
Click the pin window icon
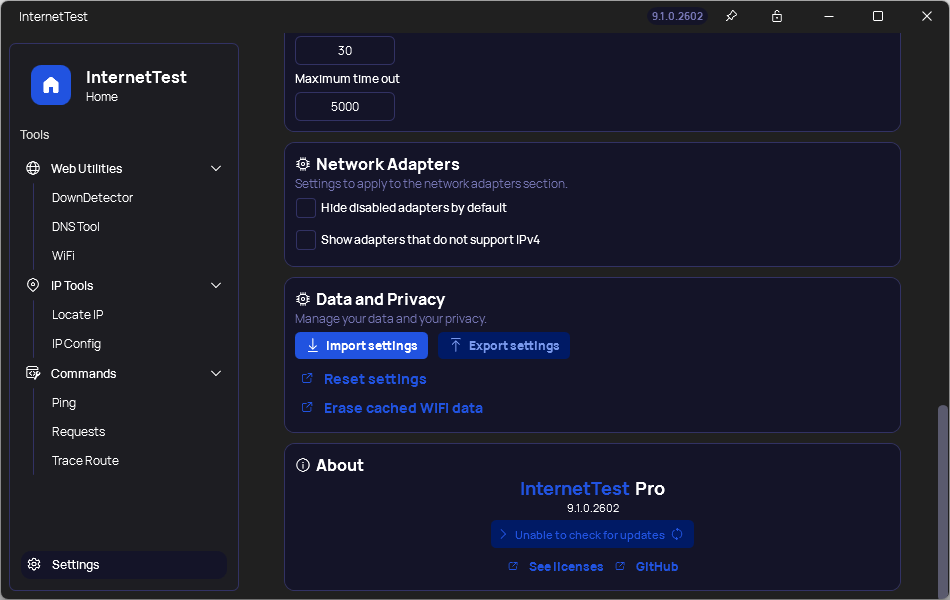(x=731, y=16)
